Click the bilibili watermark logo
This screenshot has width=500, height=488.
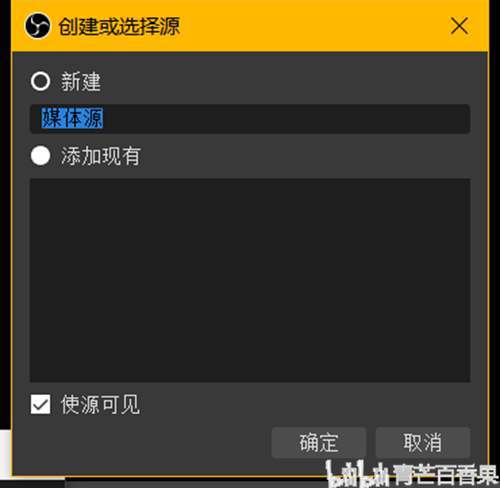357,474
